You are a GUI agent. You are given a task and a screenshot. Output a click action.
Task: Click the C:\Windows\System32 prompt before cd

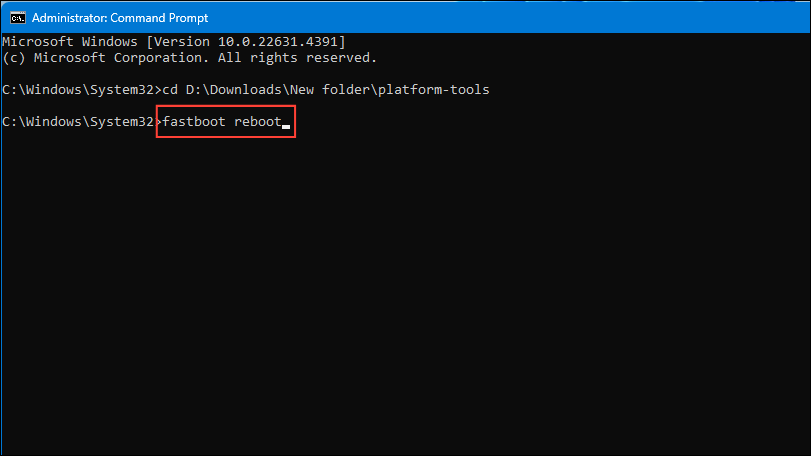pos(78,90)
